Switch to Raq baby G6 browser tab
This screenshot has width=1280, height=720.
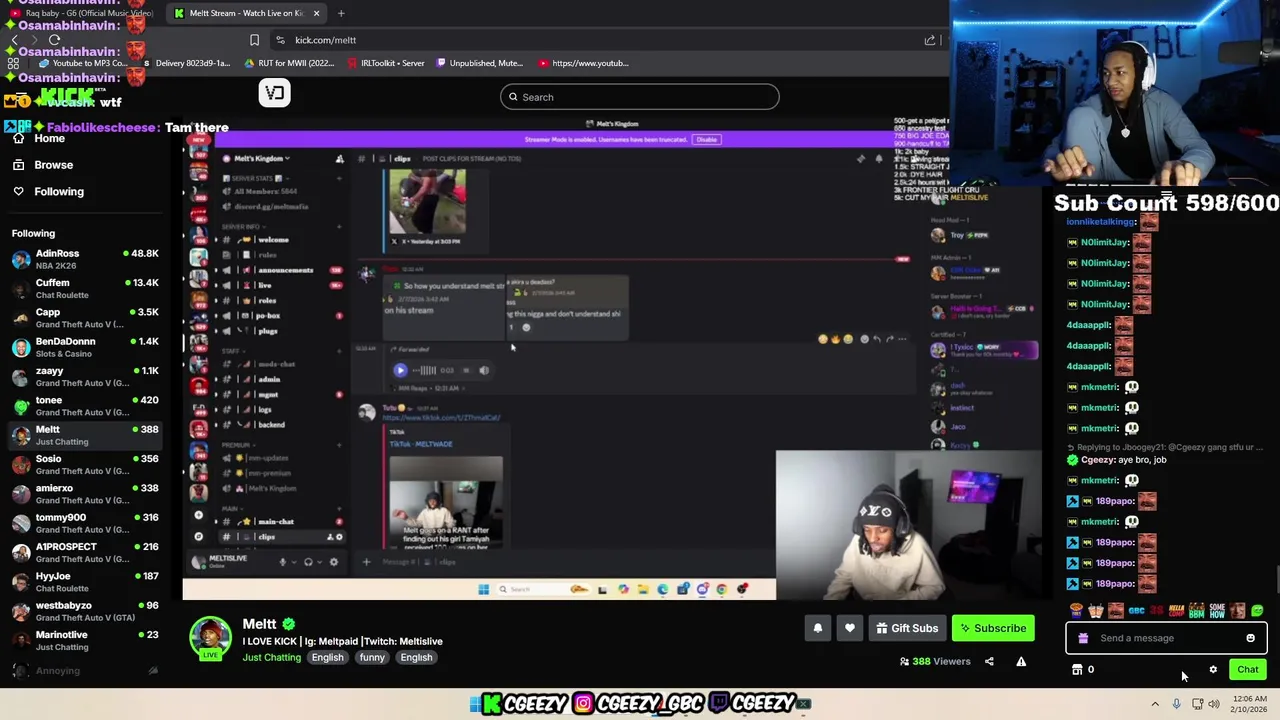tap(81, 14)
